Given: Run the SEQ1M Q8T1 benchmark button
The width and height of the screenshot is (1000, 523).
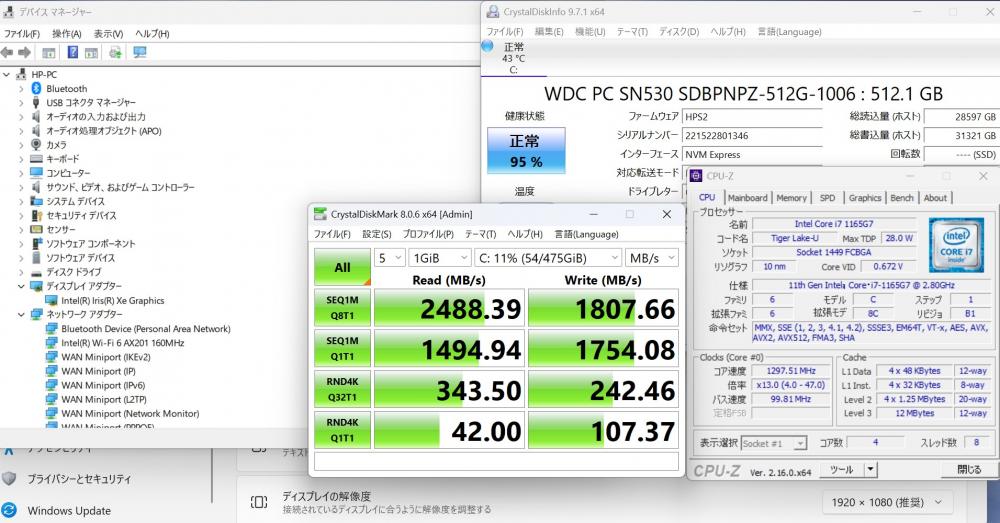Looking at the screenshot, I should [x=342, y=308].
